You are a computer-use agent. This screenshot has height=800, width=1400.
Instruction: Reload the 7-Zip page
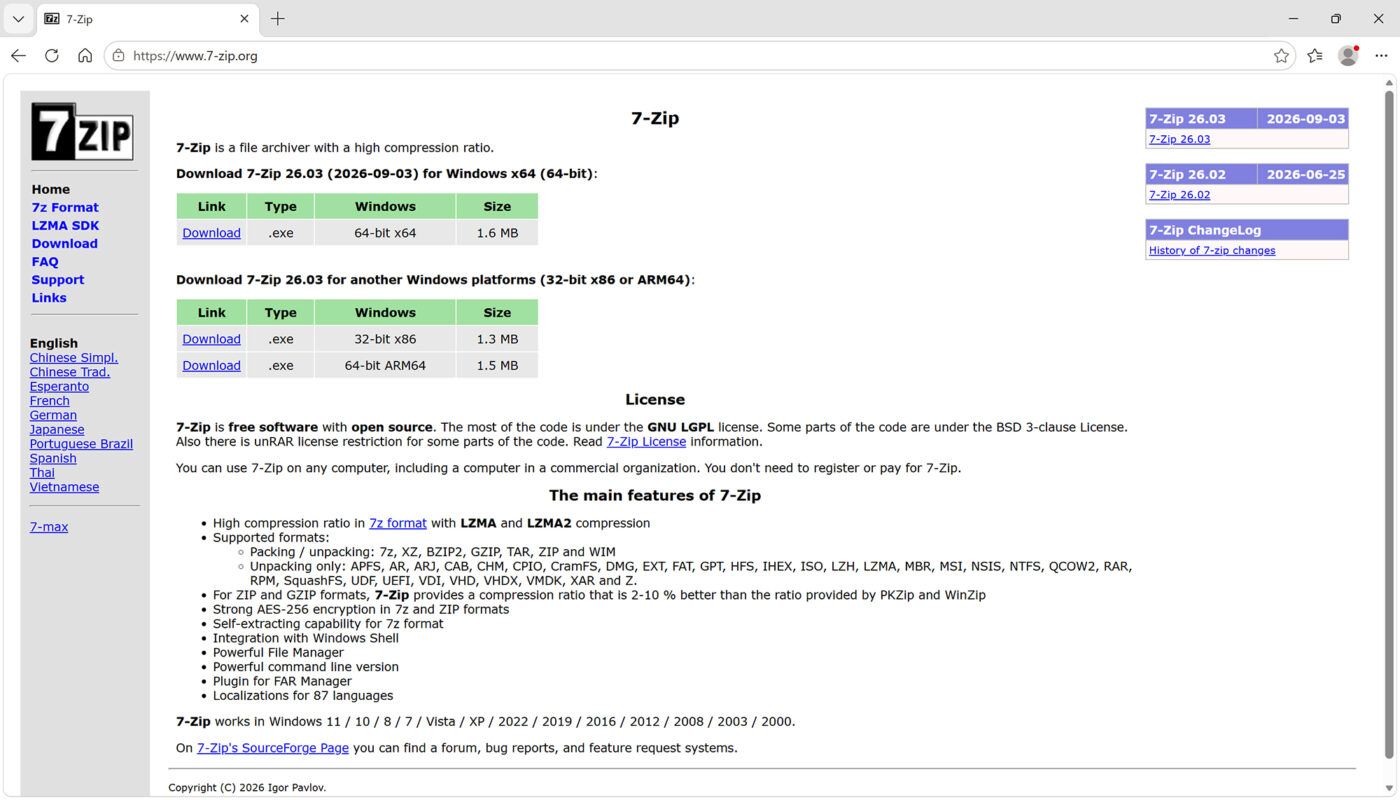pos(52,56)
